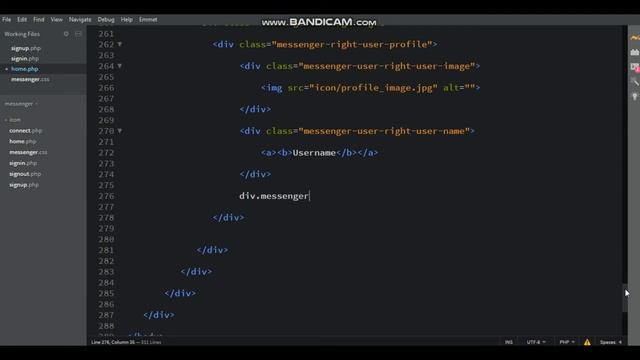Open the Navigate menu
The width and height of the screenshot is (640, 360).
tap(80, 20)
